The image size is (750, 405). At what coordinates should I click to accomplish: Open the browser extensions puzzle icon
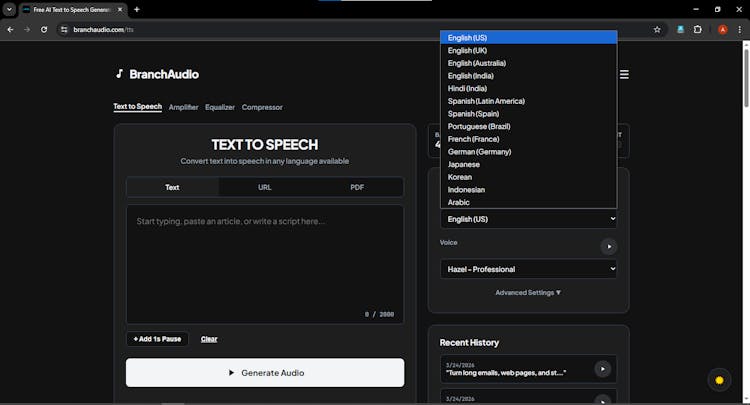pos(698,30)
